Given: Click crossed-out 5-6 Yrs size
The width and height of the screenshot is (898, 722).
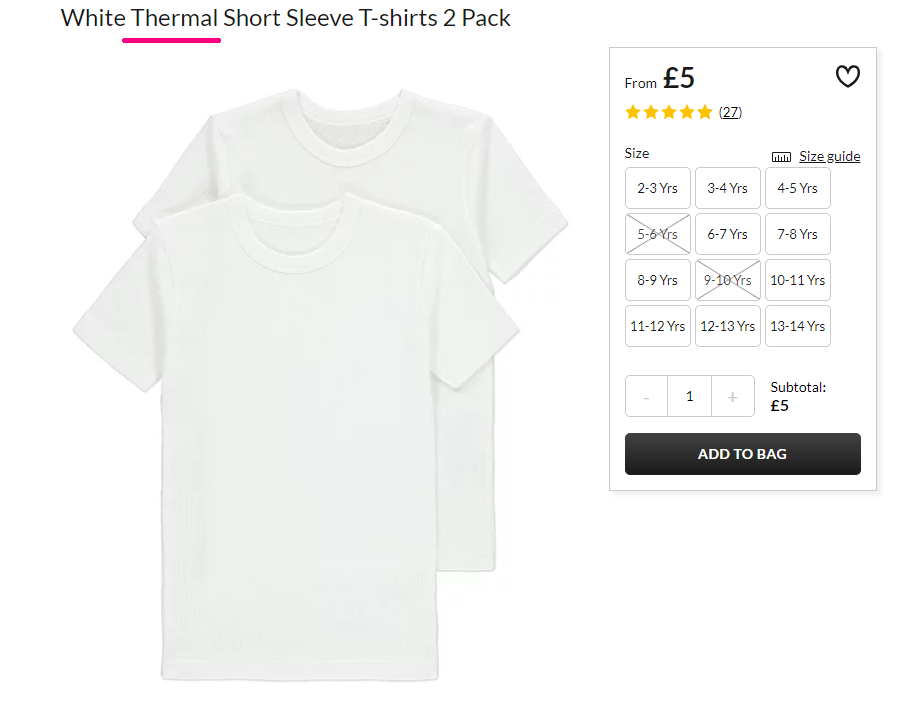Looking at the screenshot, I should tap(657, 234).
